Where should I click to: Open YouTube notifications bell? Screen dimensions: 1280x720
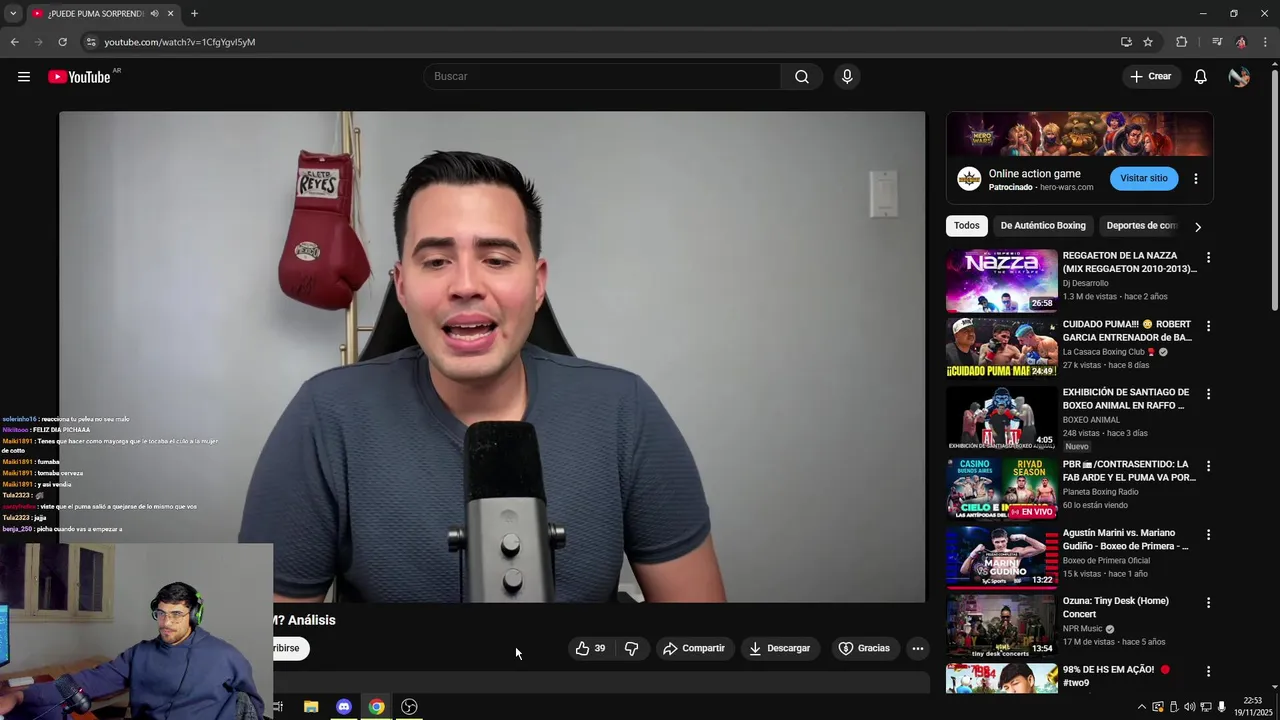pyautogui.click(x=1200, y=77)
